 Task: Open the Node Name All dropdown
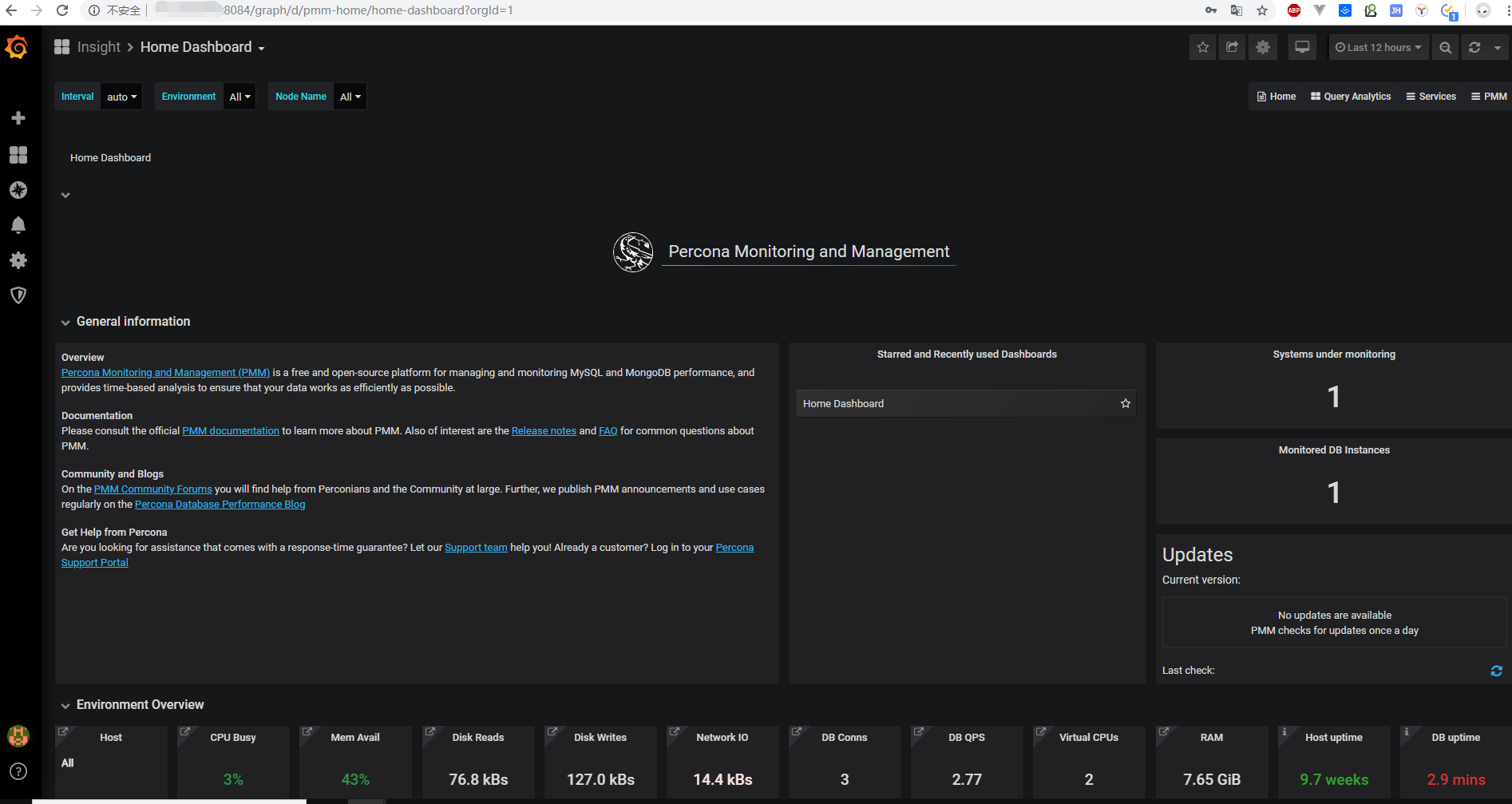click(350, 97)
